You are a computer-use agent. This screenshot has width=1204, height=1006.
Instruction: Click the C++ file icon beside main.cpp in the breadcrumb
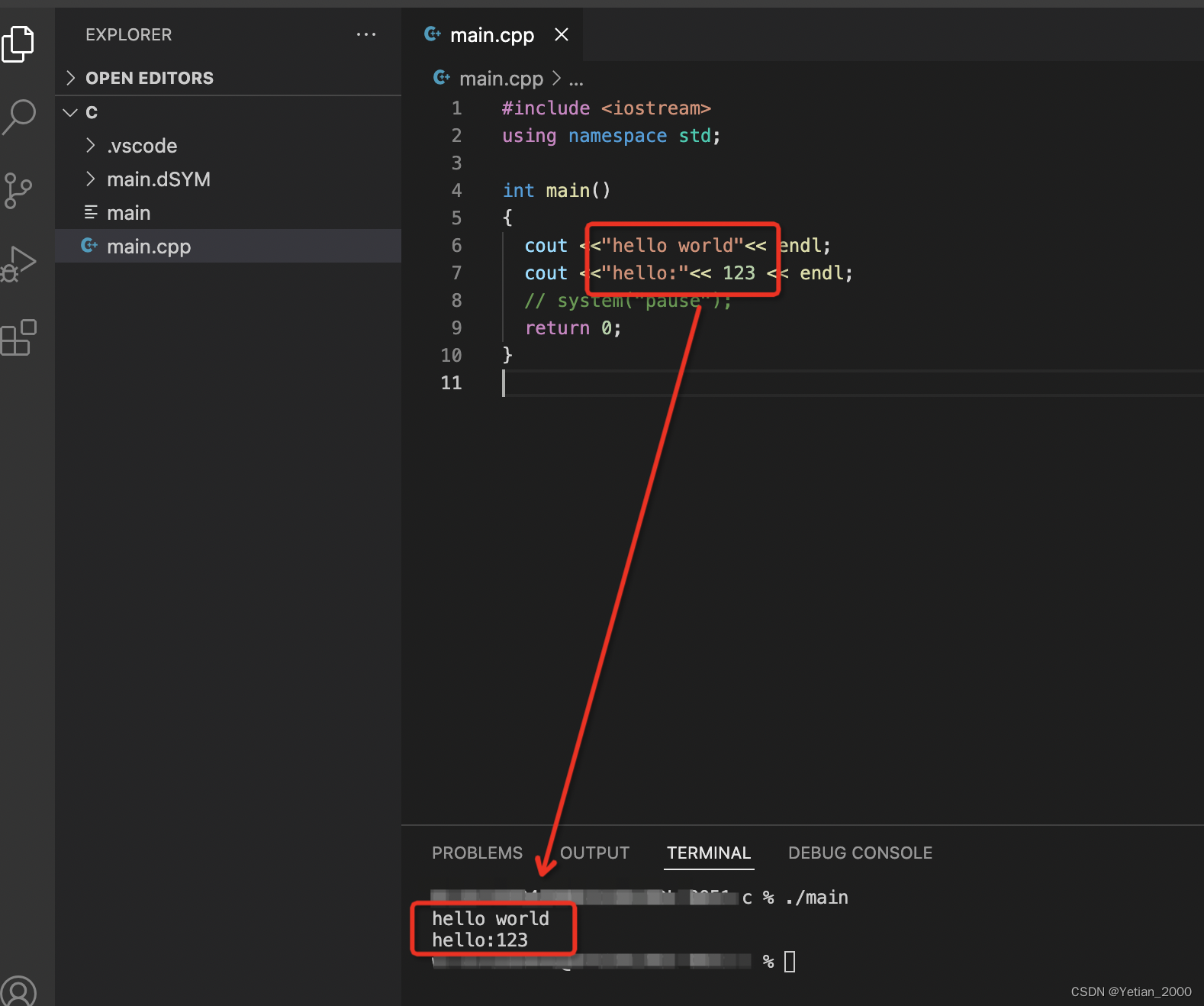442,77
